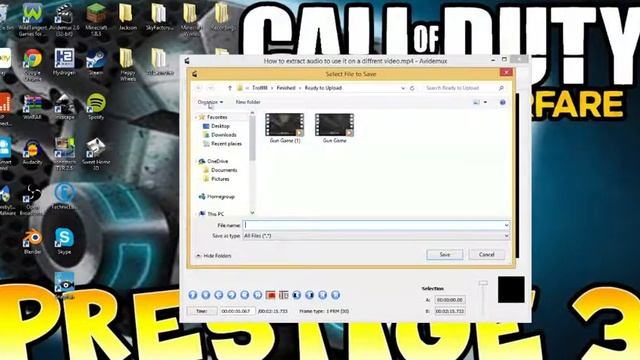Open Spotify desktop shortcut
640x360 pixels.
click(96, 107)
